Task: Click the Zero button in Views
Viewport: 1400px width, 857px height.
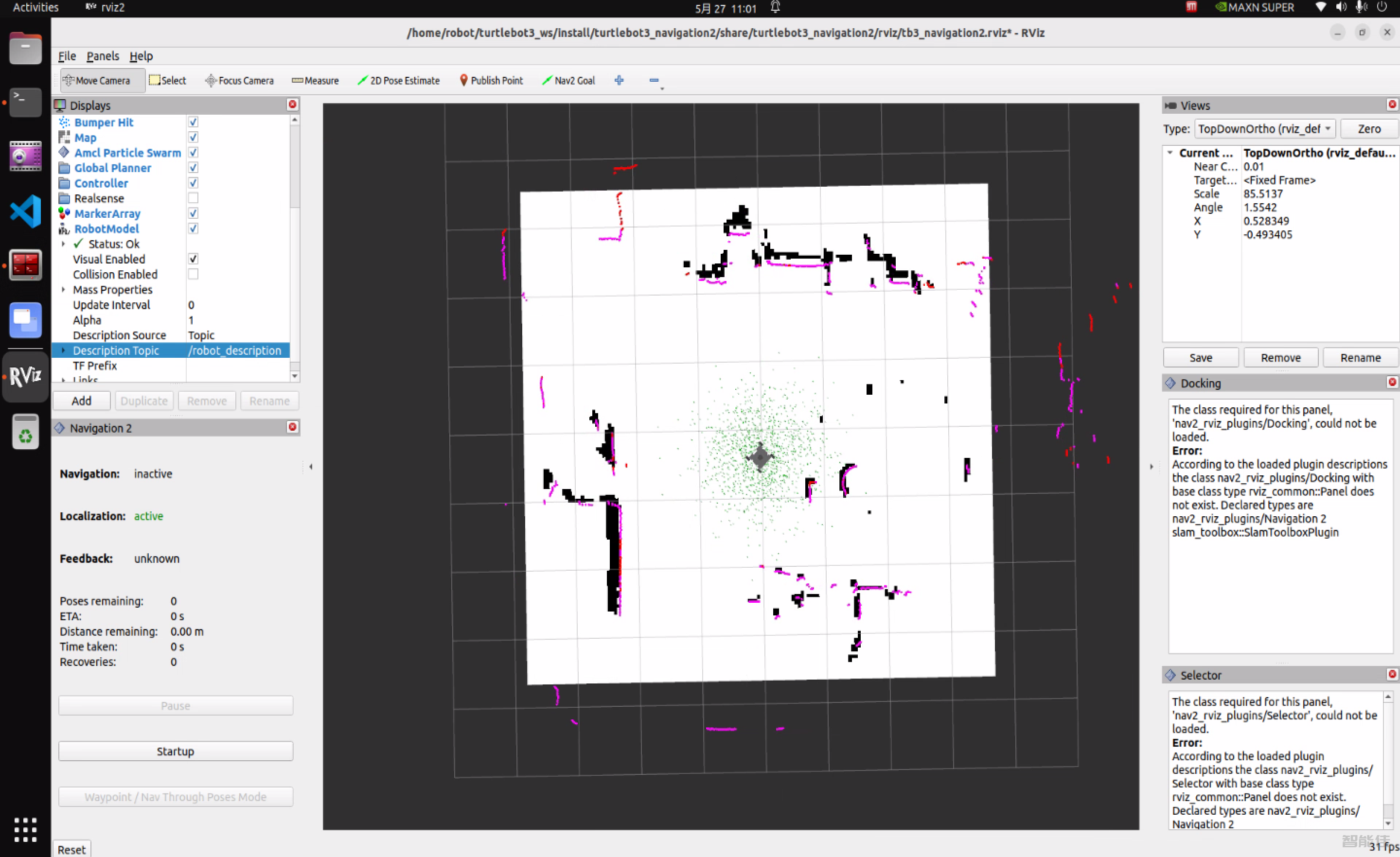Action: (1368, 129)
